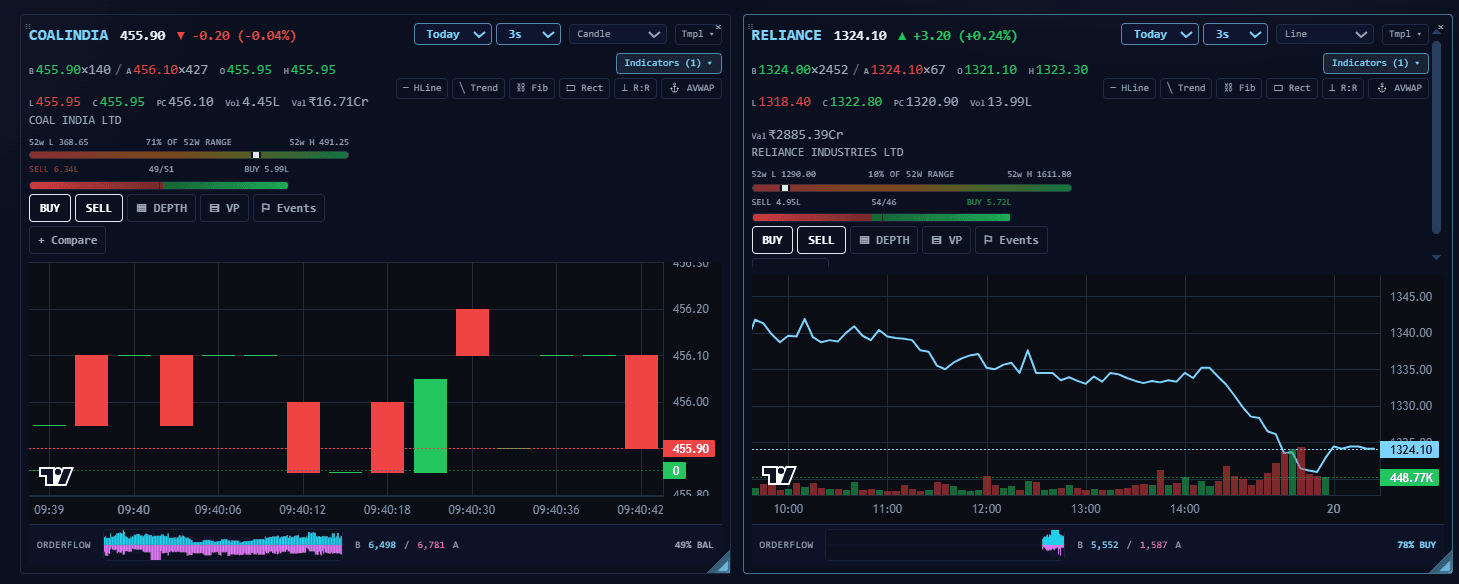Click COALINDIA sell/buy 49/51 ratio bar

click(159, 185)
